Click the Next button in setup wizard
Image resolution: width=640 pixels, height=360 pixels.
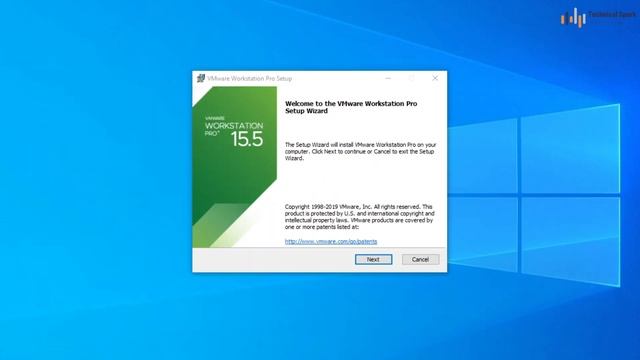pyautogui.click(x=373, y=259)
